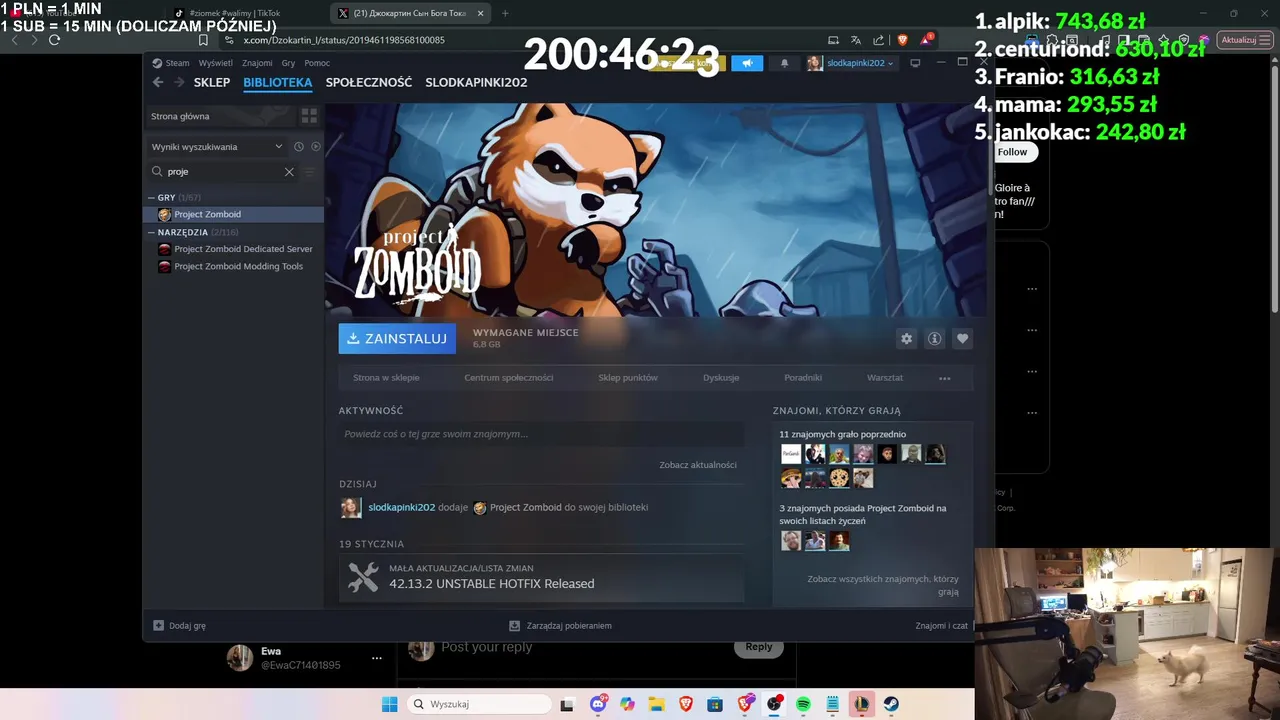Open 42.13.2 UNSTABLE HOTFIX Released news
Image resolution: width=1280 pixels, height=720 pixels.
coord(541,578)
